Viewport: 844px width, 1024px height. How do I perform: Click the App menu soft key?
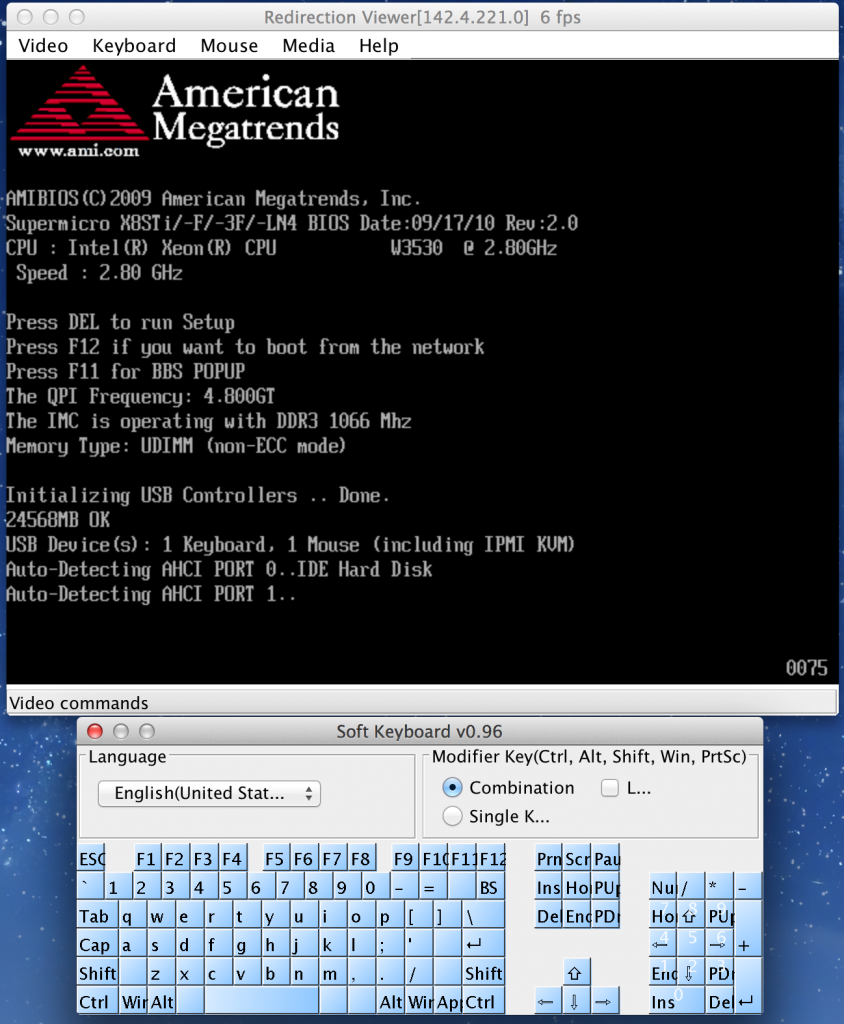[449, 1001]
